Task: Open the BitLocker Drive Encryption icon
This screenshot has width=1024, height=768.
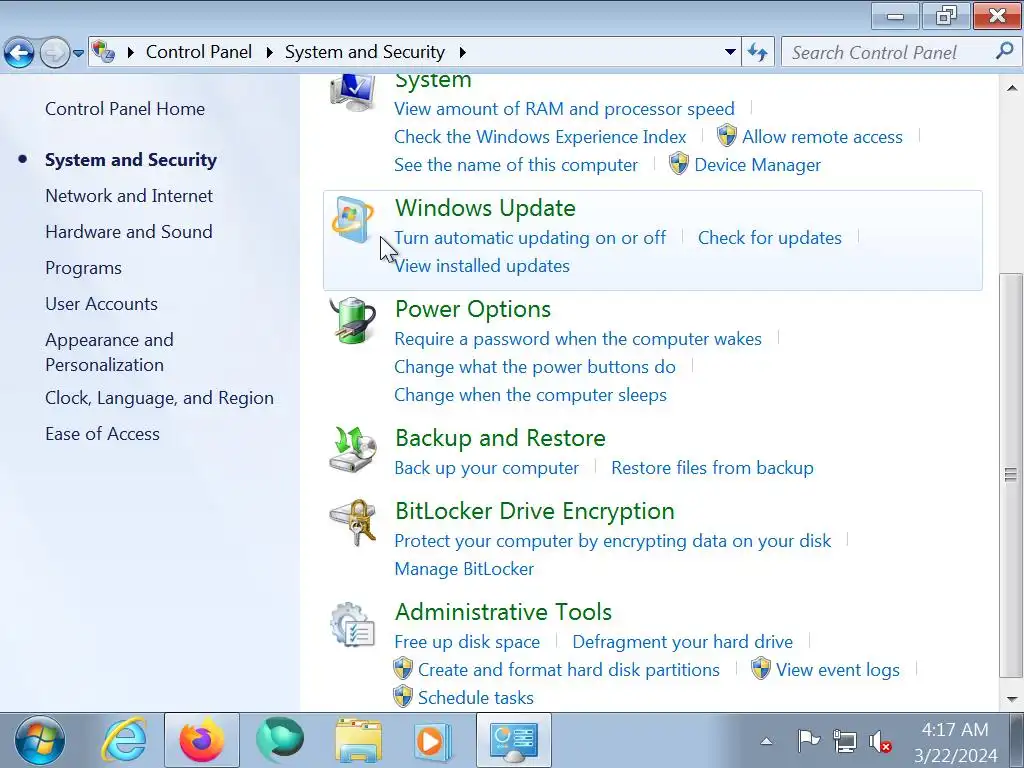Action: 353,522
